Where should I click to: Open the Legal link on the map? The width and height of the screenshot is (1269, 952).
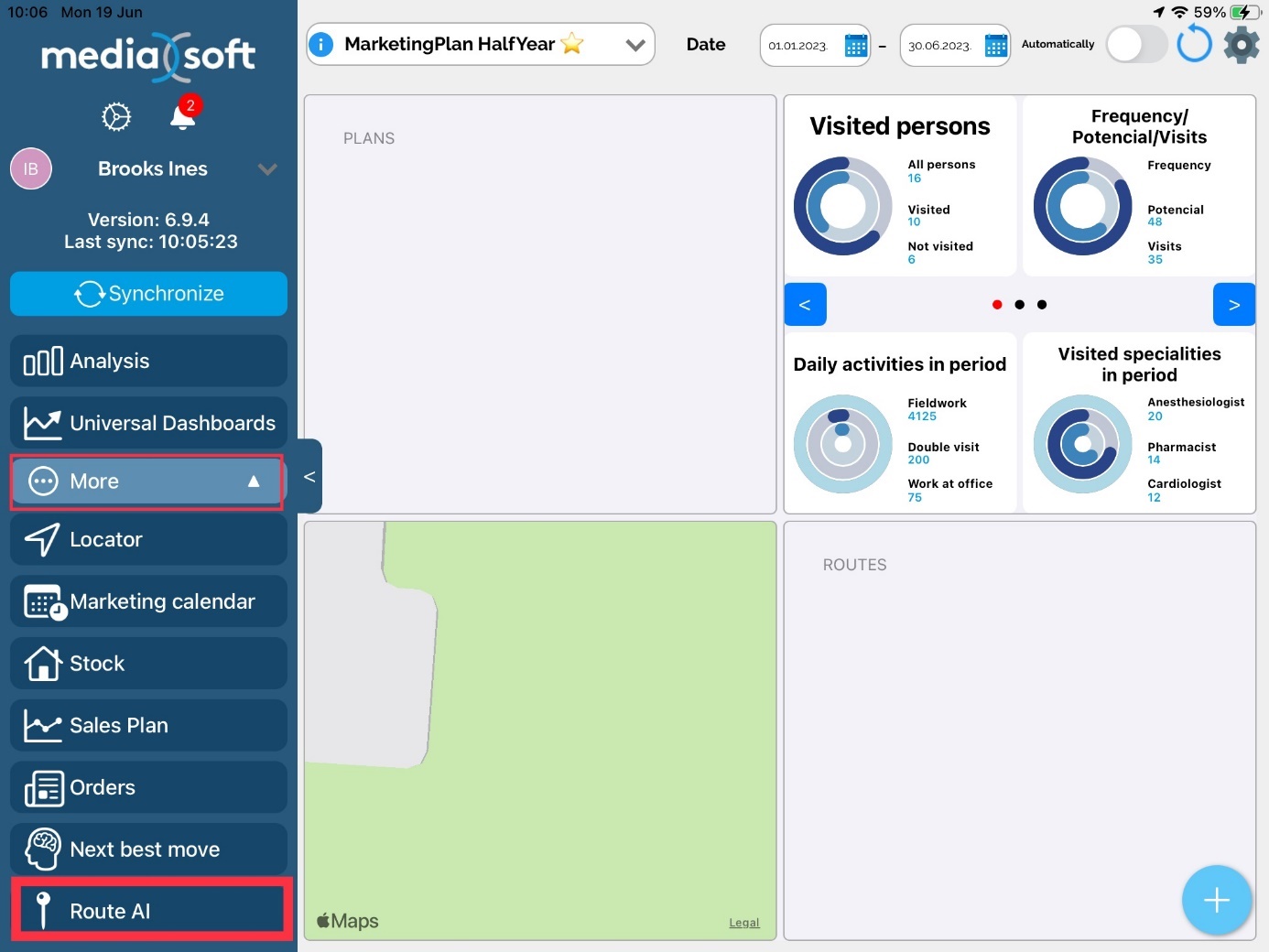click(x=743, y=923)
